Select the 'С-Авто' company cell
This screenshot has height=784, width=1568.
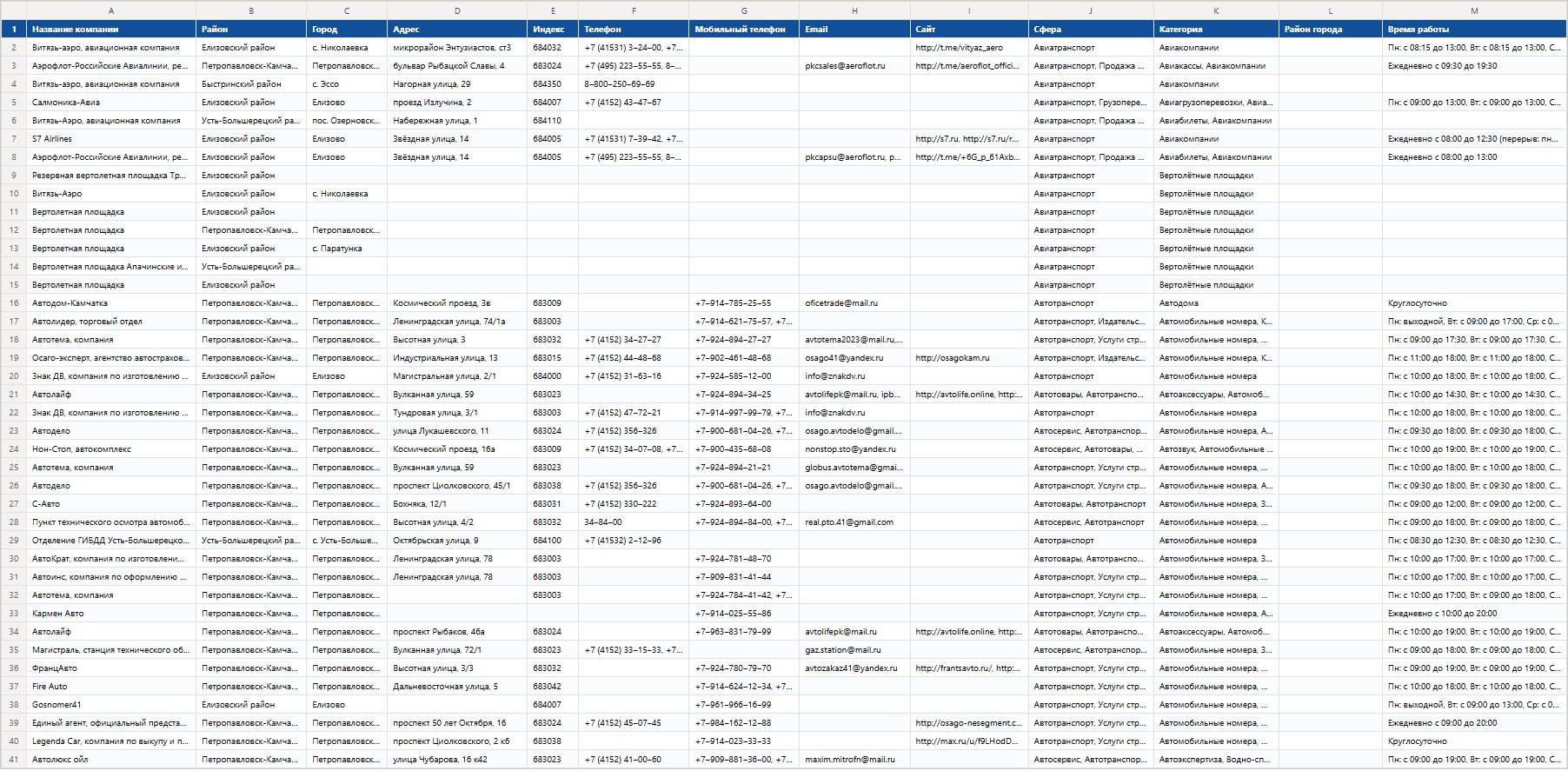tap(111, 504)
